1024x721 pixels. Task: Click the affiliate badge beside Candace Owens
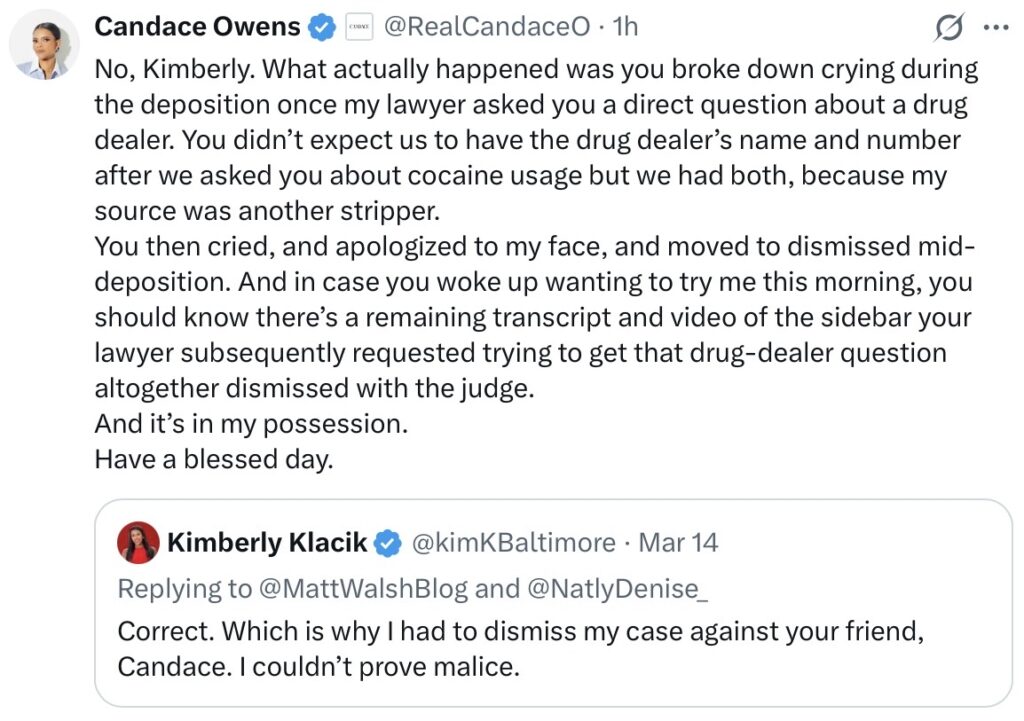[359, 28]
